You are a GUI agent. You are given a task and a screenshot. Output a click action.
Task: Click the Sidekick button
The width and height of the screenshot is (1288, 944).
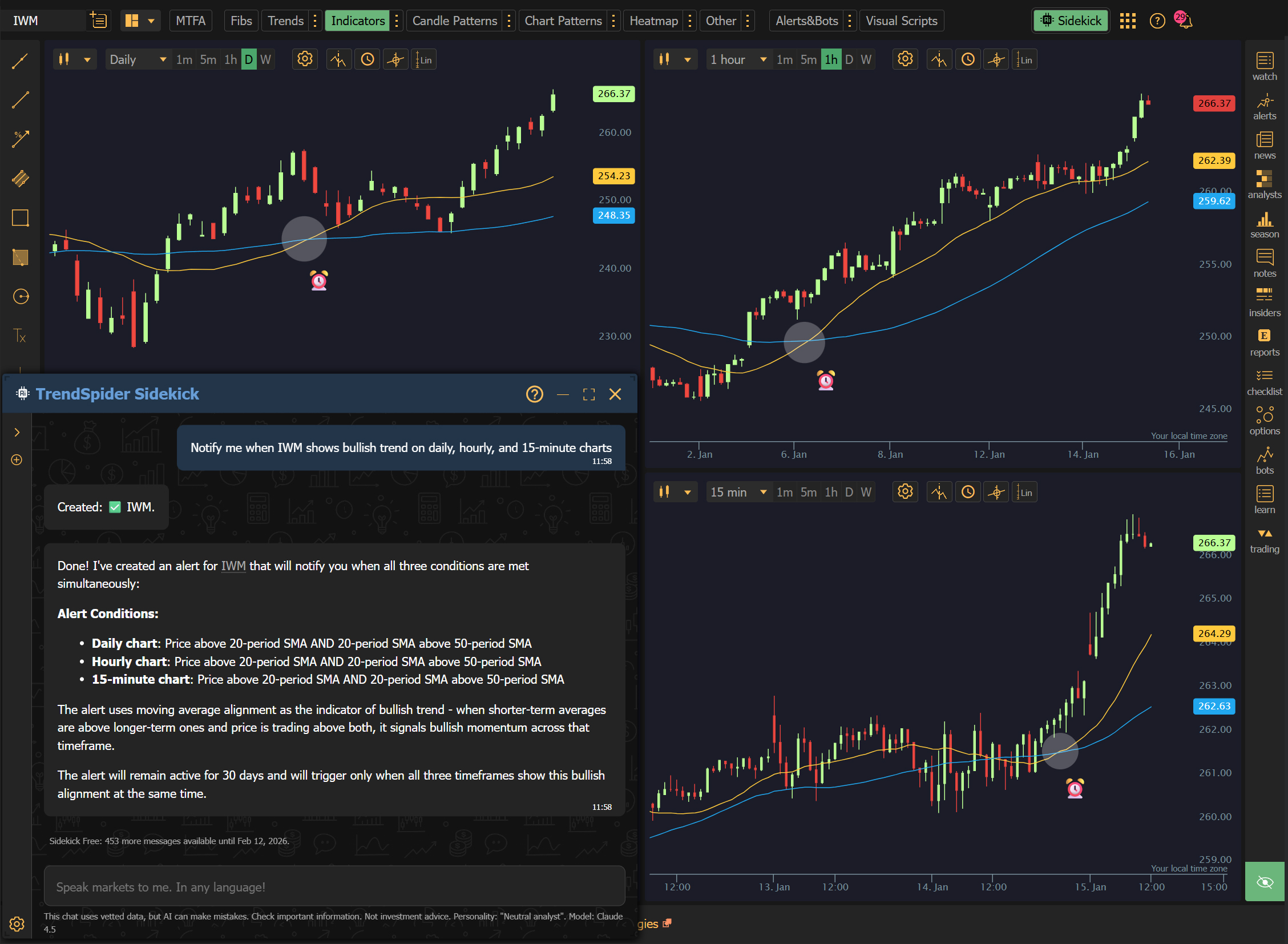(1071, 21)
